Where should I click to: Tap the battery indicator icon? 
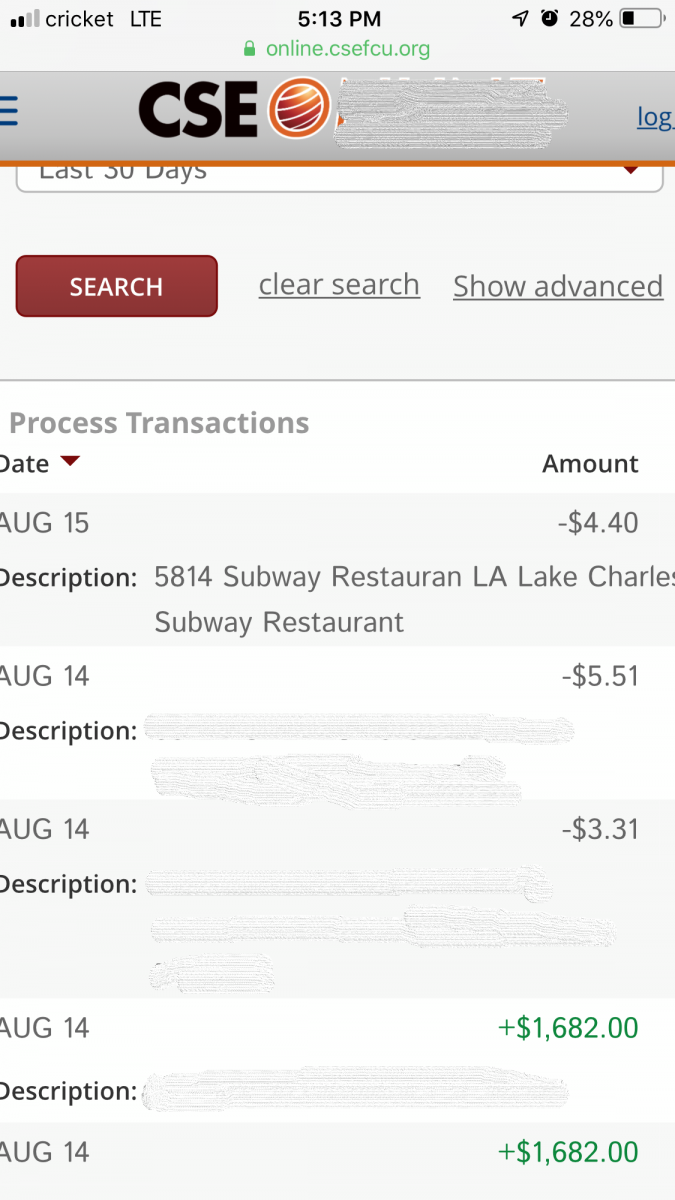[x=641, y=18]
